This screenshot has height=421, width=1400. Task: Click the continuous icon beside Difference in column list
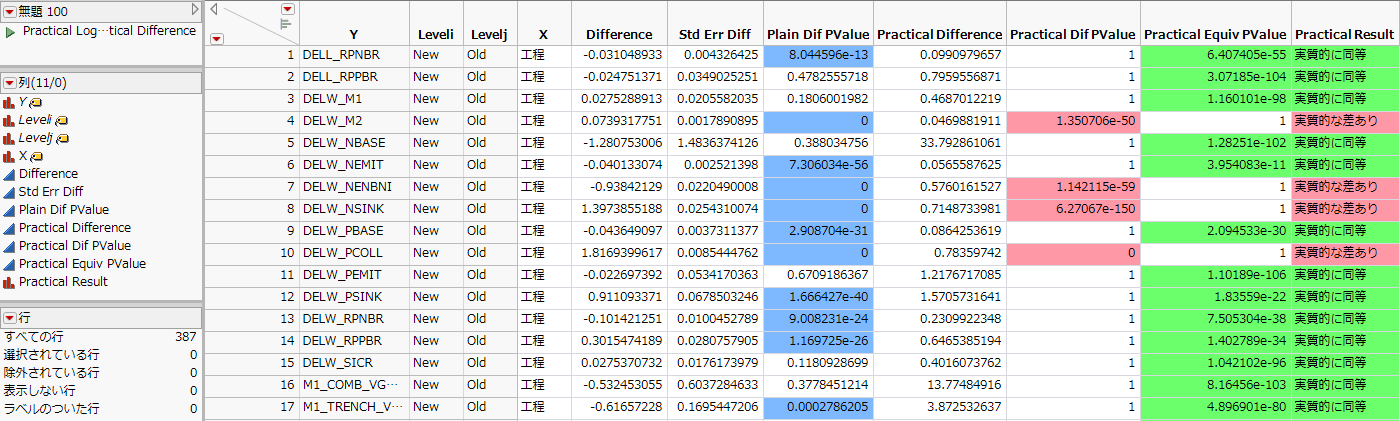10,174
